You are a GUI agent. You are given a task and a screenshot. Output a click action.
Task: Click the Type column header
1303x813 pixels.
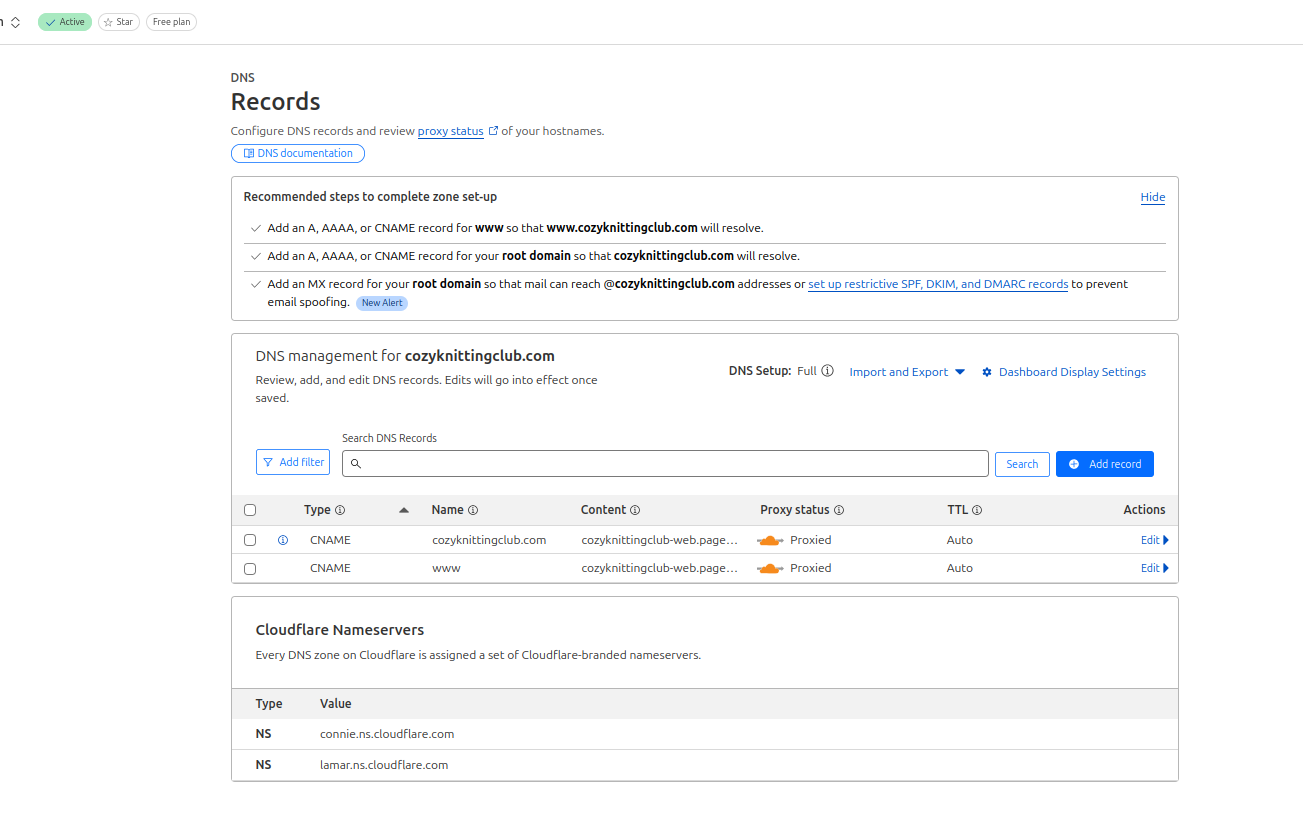(x=317, y=510)
